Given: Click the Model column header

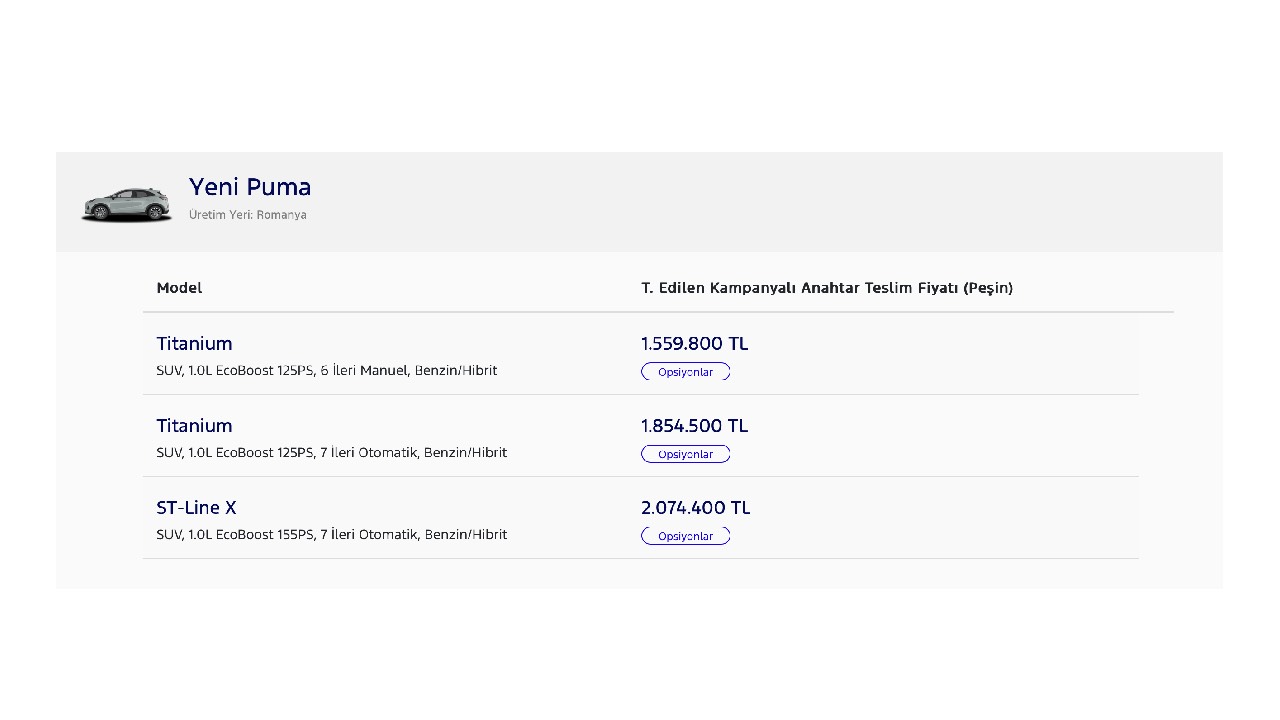Looking at the screenshot, I should pos(179,288).
